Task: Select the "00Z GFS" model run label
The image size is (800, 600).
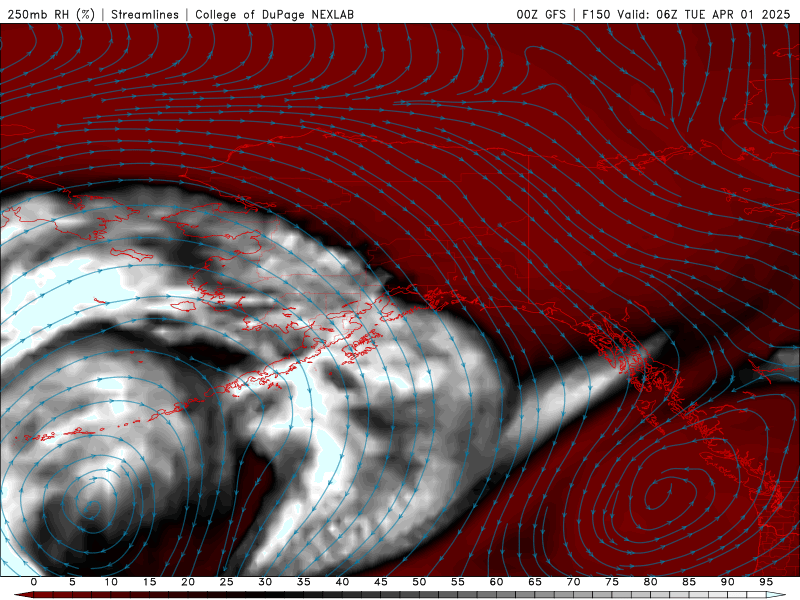Action: [541, 14]
